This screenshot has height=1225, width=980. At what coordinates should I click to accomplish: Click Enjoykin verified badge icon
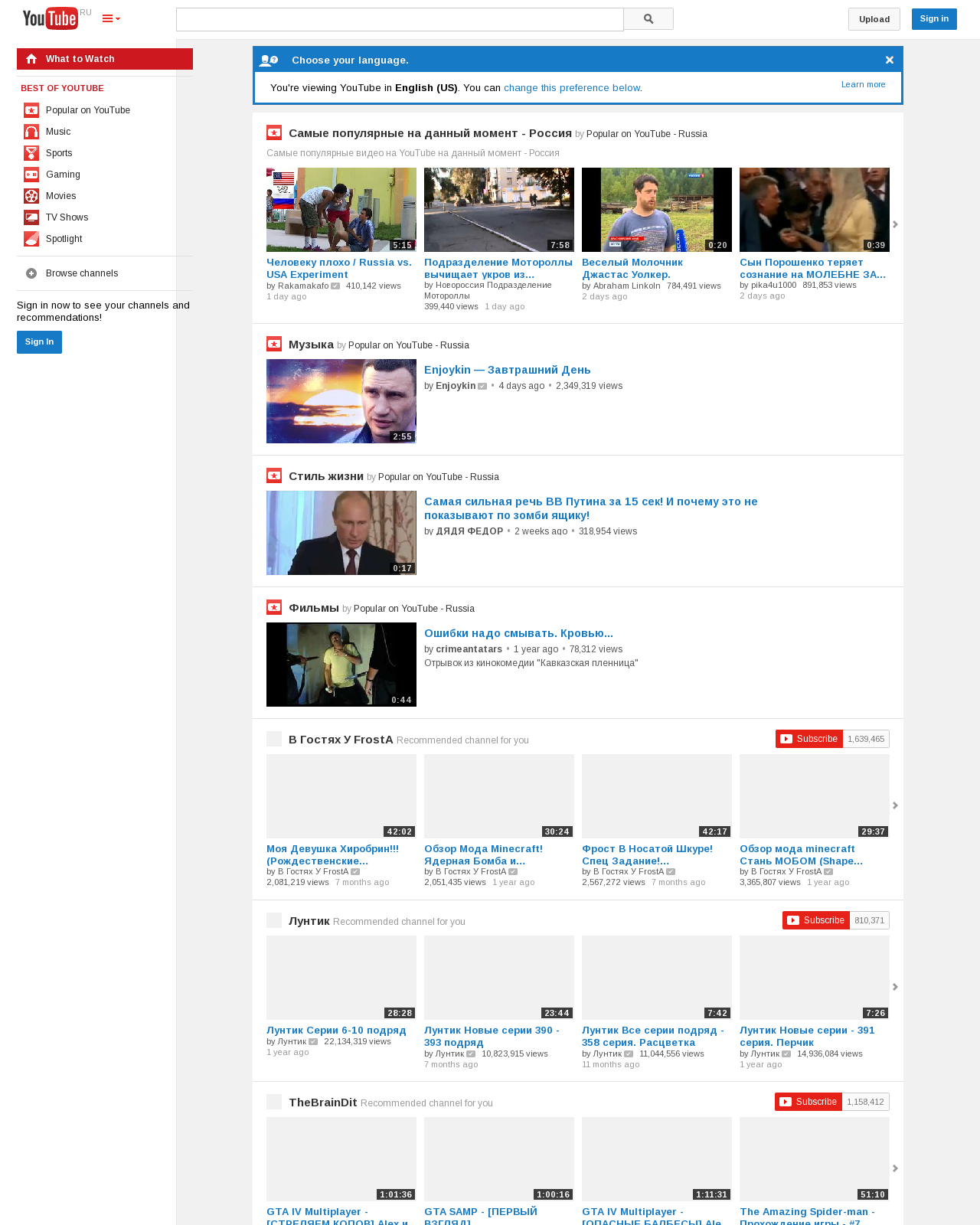click(x=482, y=387)
